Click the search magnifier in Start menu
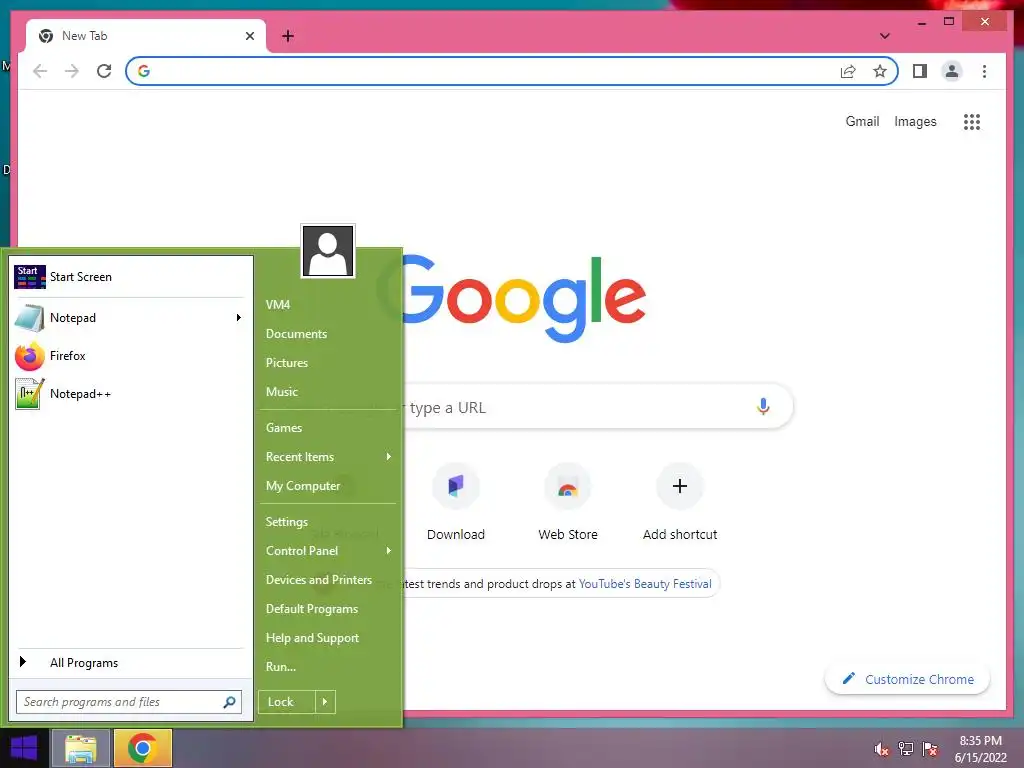The width and height of the screenshot is (1024, 768). click(229, 702)
